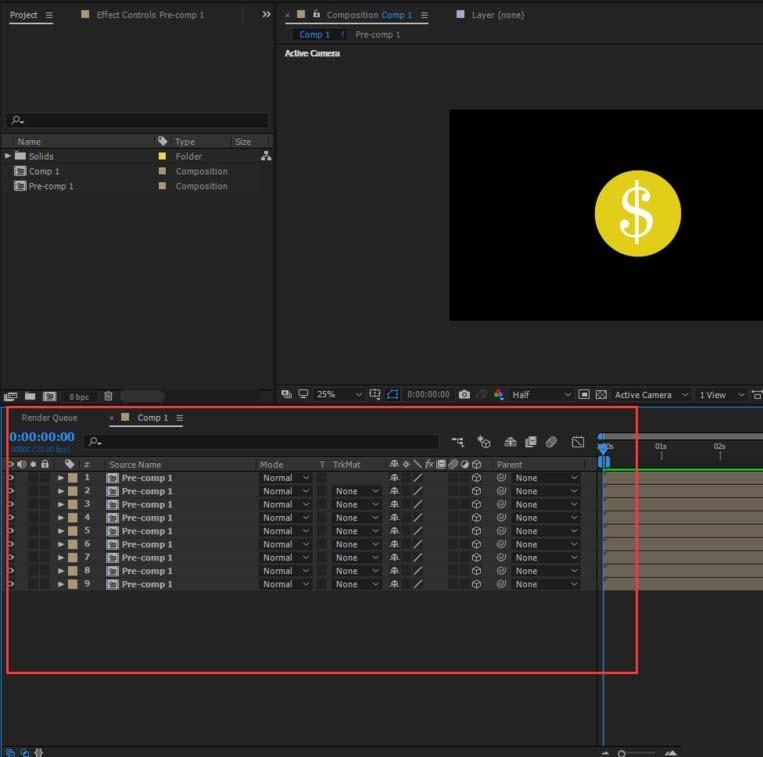763x757 pixels.
Task: Click the timeline current time 0:00:00:00
Action: click(x=42, y=437)
